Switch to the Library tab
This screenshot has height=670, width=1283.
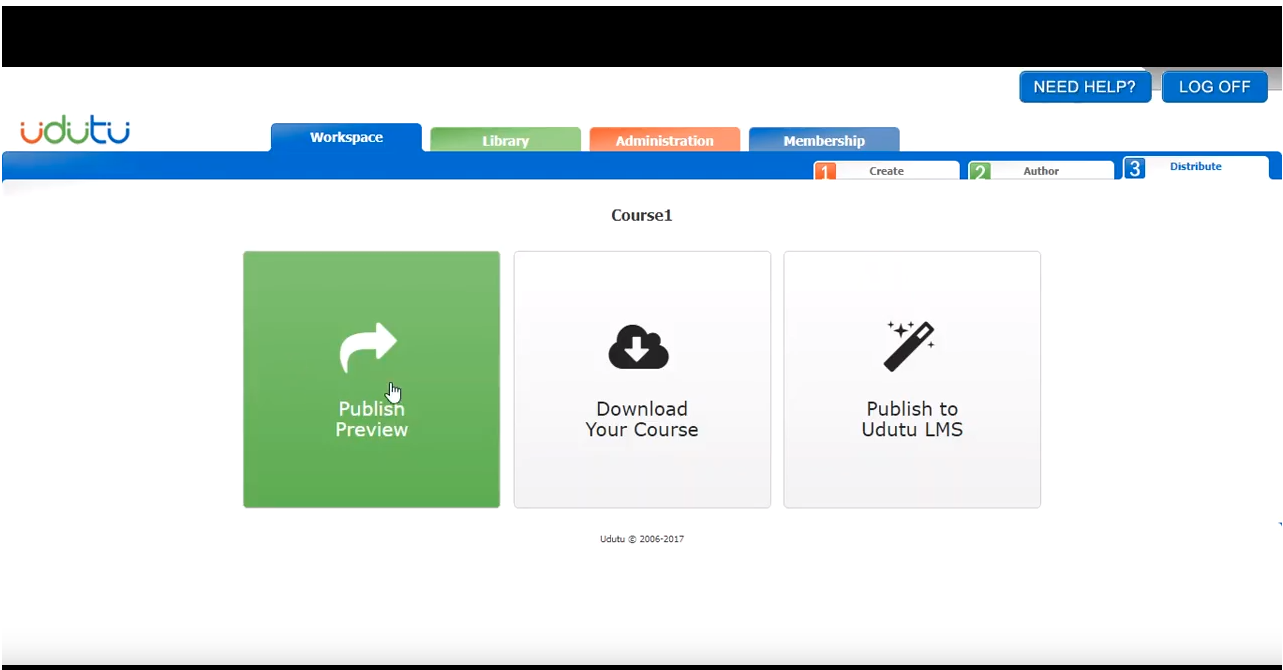(504, 141)
